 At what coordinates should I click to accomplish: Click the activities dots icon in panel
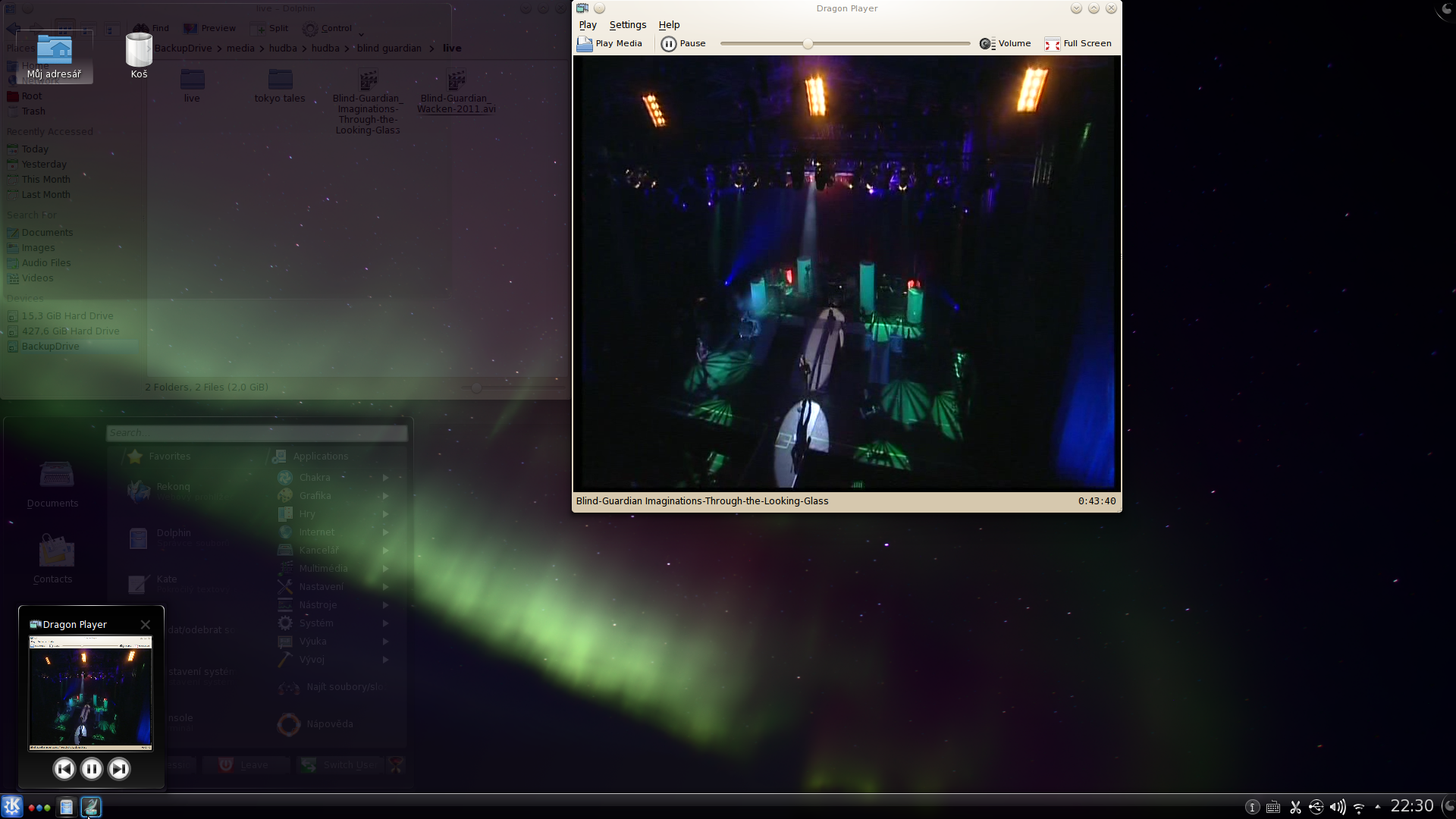(39, 808)
